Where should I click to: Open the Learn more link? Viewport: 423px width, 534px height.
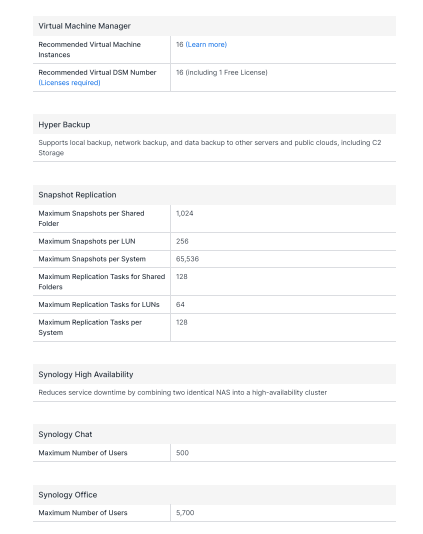pyautogui.click(x=206, y=45)
